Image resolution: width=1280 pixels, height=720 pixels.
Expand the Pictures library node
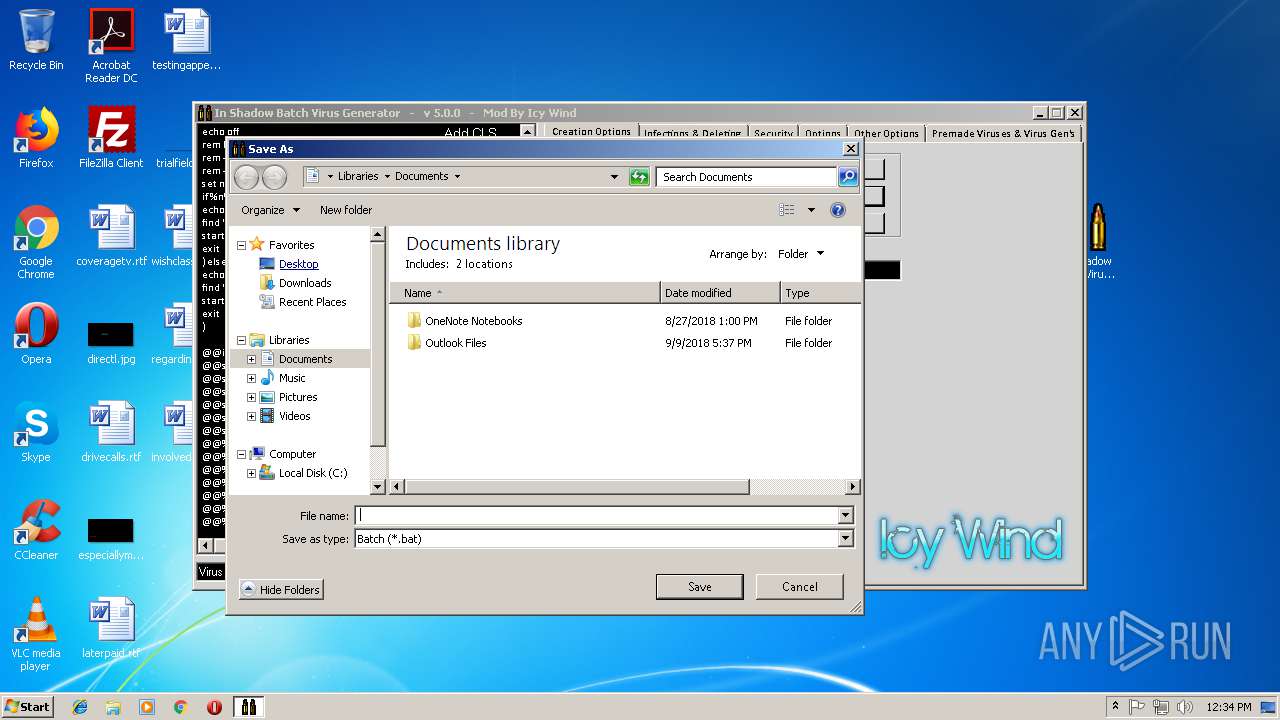point(251,397)
